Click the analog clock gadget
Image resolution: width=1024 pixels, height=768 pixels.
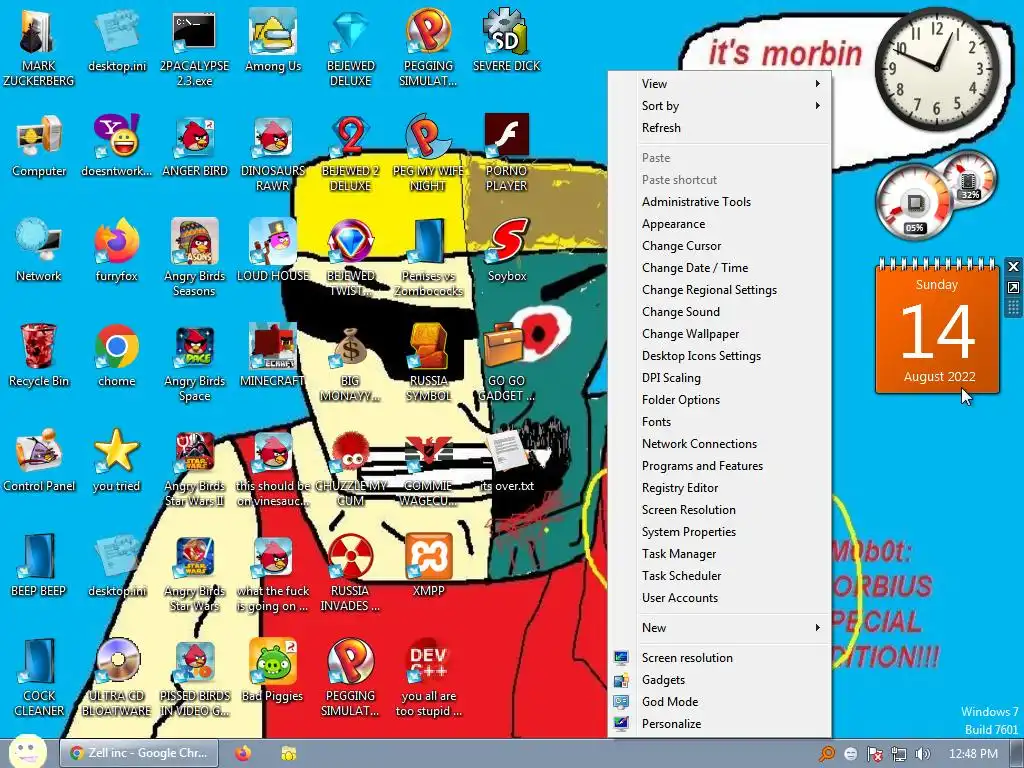[936, 69]
